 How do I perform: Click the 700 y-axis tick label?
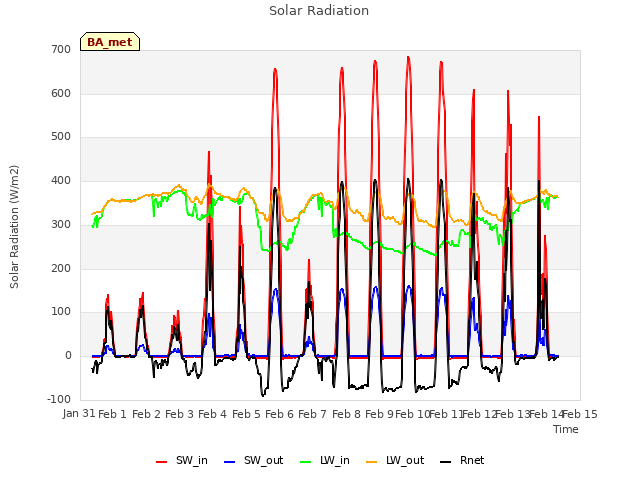click(61, 49)
